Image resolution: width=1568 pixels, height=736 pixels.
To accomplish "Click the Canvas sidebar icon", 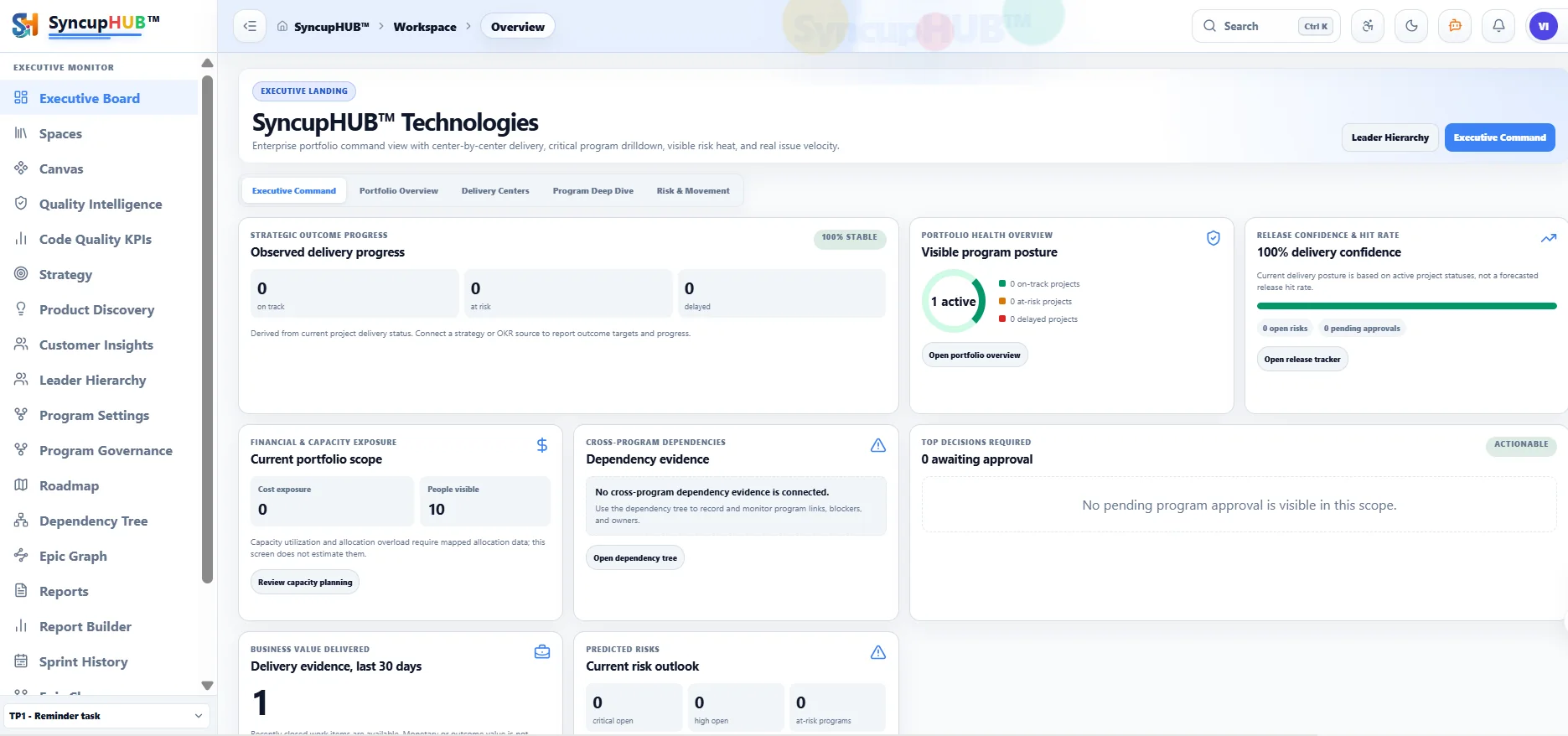I will (x=21, y=168).
